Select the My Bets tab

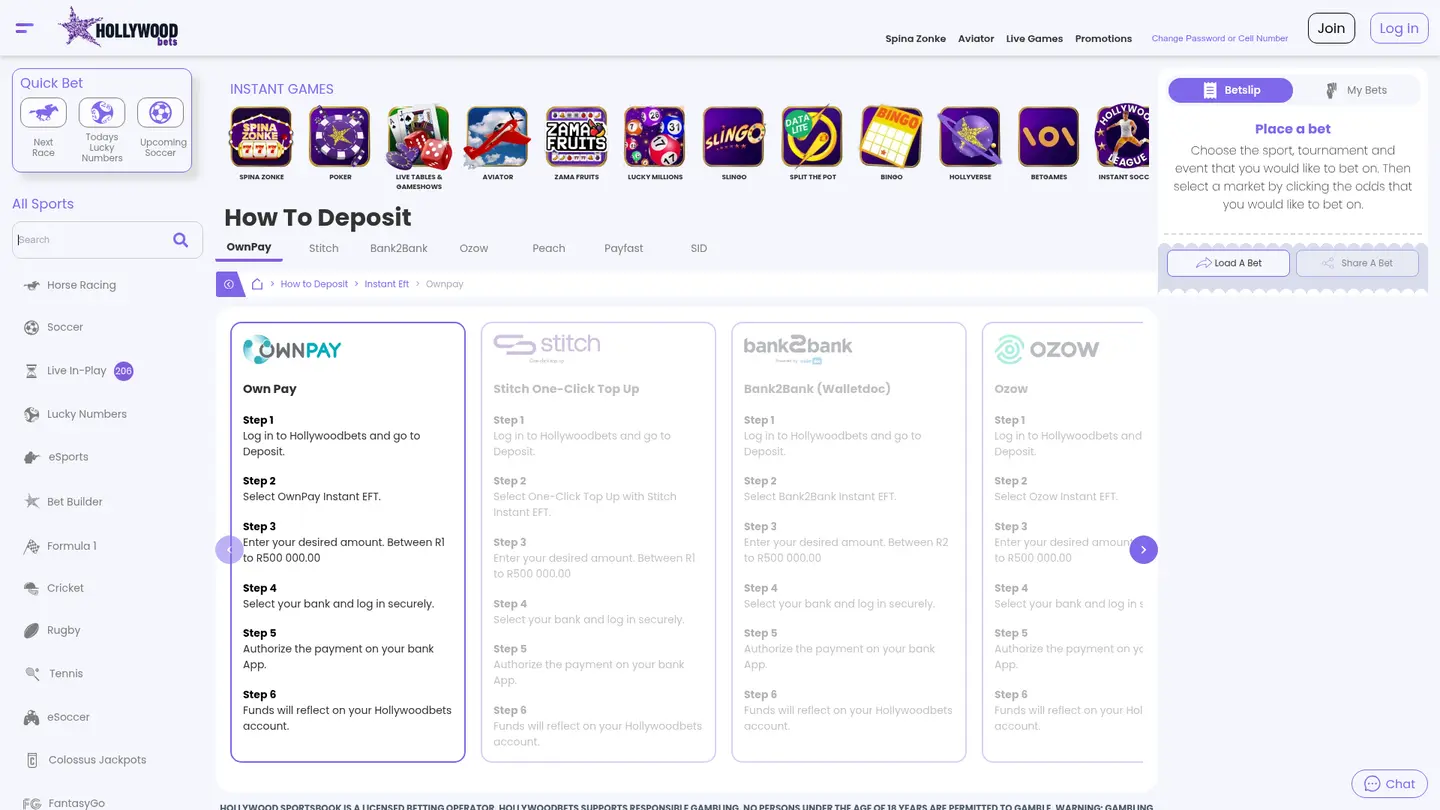[x=1356, y=90]
